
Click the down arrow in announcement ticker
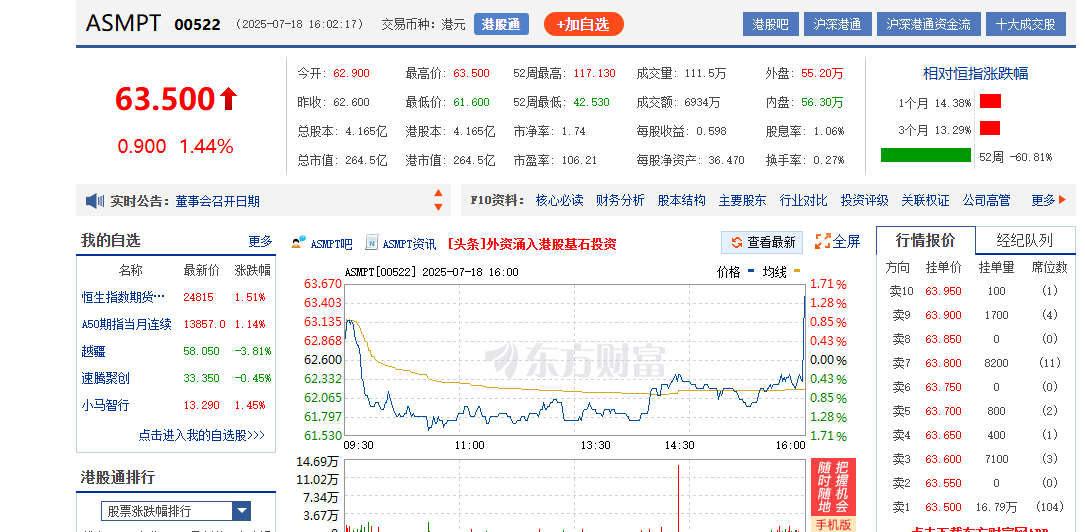pyautogui.click(x=438, y=207)
